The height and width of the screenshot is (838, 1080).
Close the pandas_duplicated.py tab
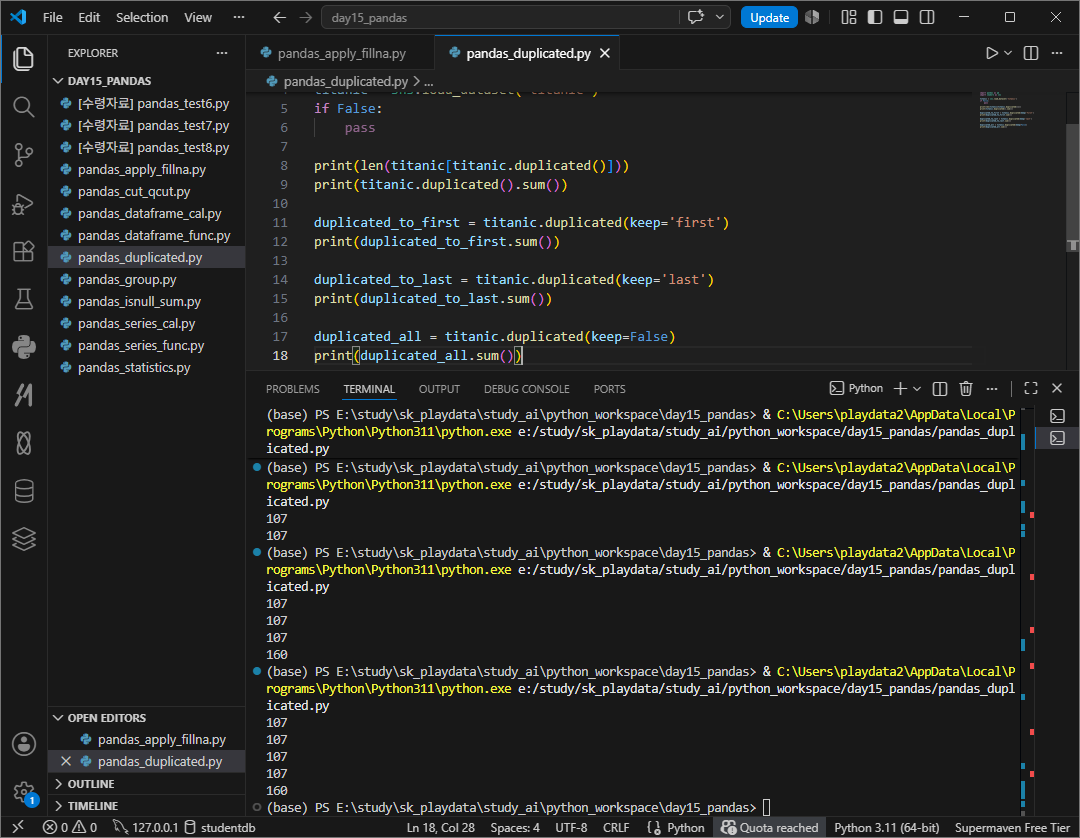pos(605,53)
